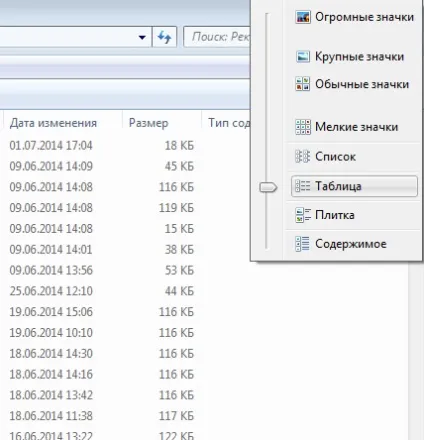Click the view size slider thumb

click(268, 187)
